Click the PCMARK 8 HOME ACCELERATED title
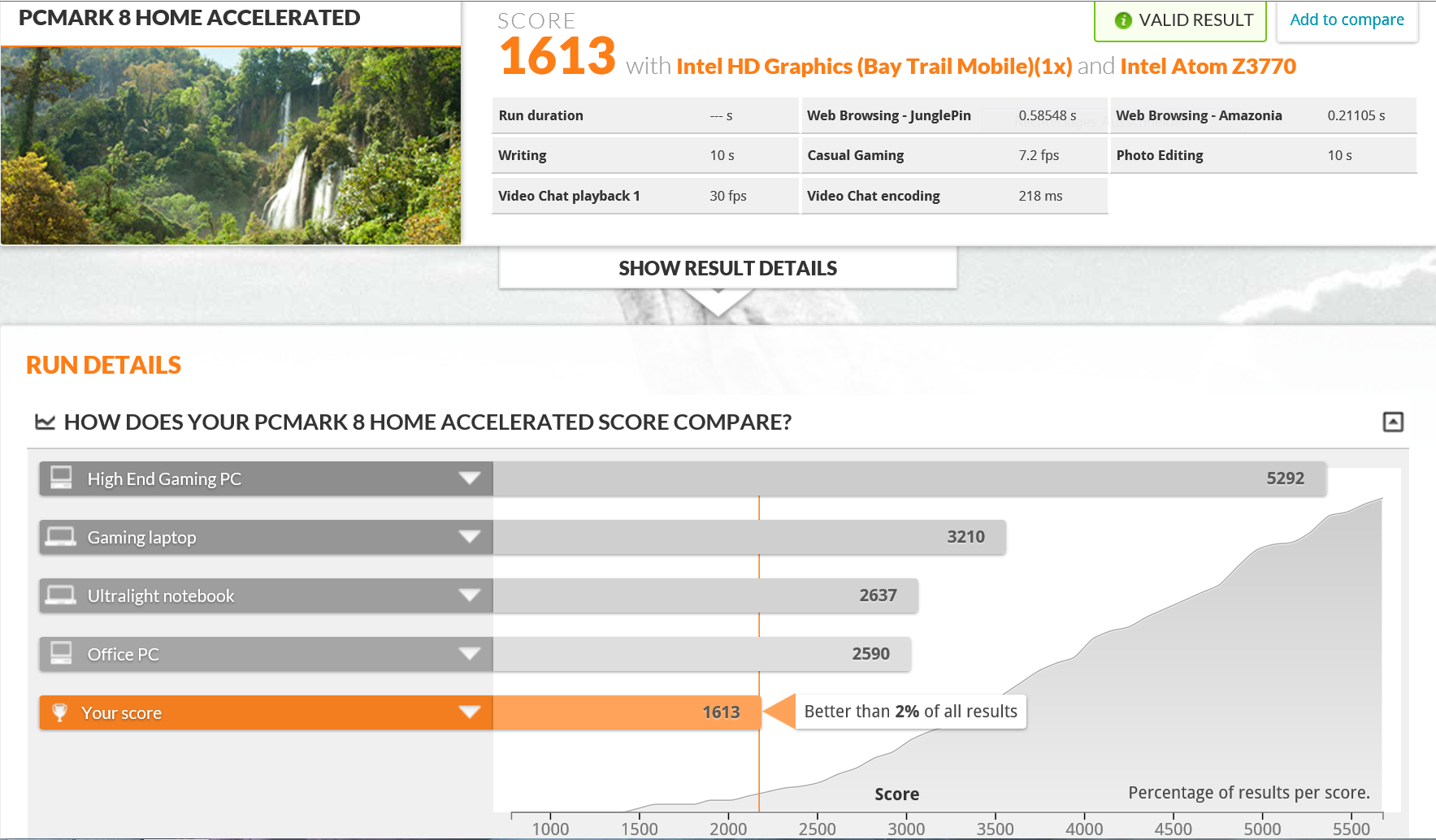The image size is (1436, 840). (x=189, y=18)
